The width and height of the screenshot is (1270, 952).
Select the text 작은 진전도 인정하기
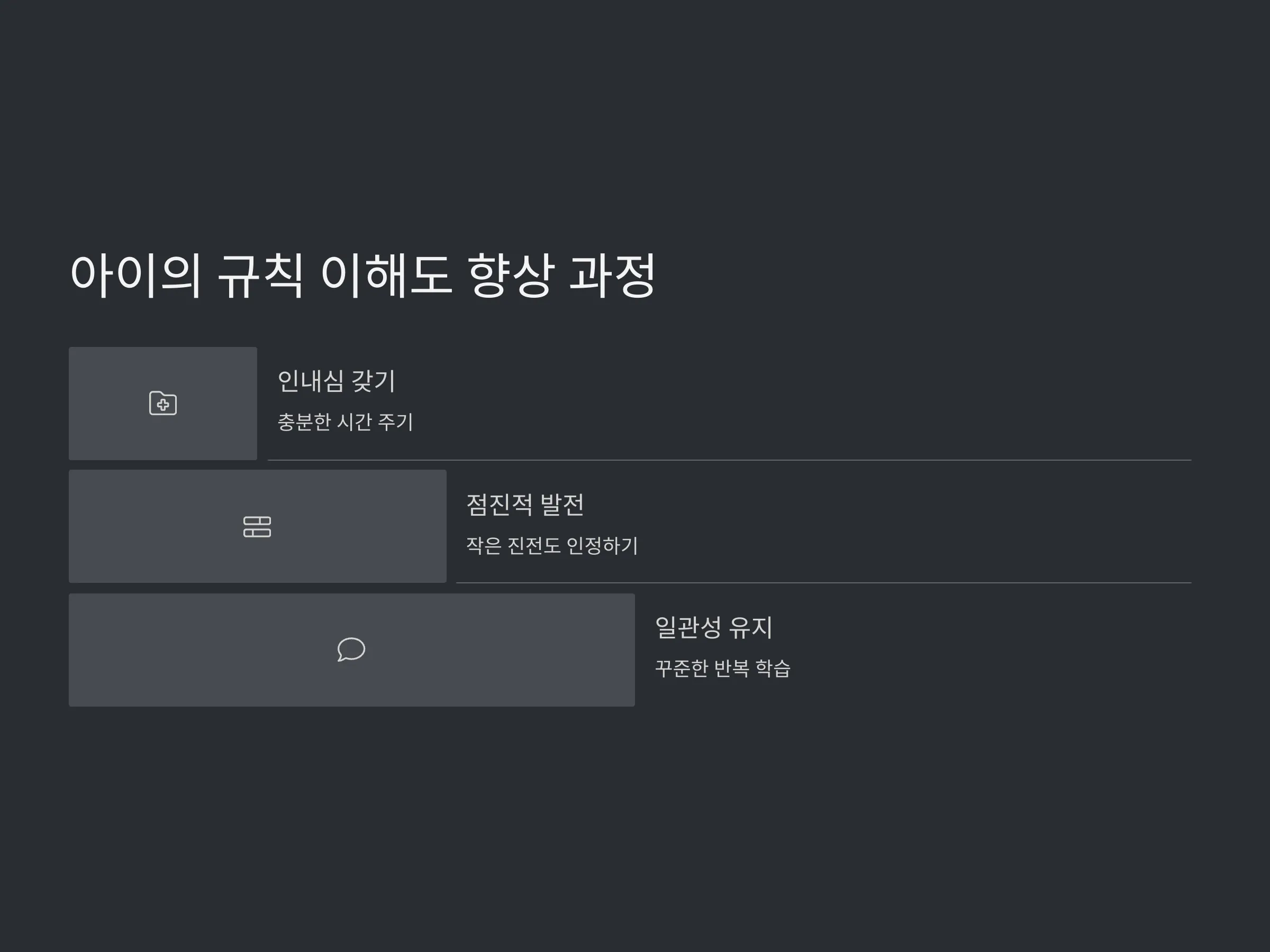[552, 545]
